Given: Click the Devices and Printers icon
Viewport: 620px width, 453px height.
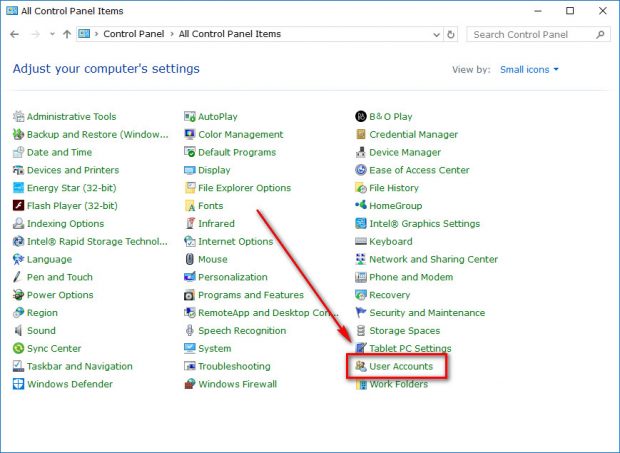Looking at the screenshot, I should click(18, 170).
